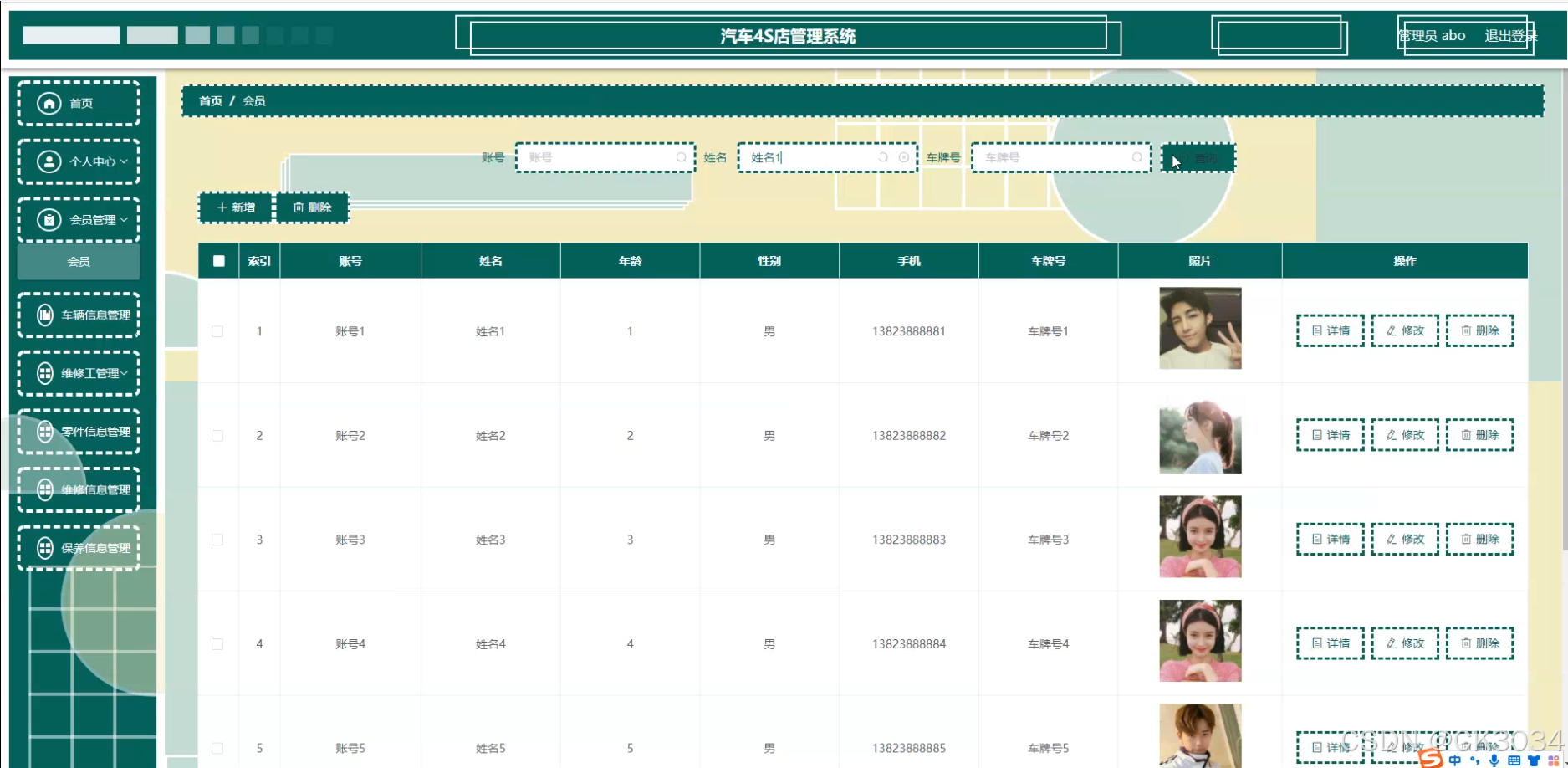Select the 会员 submenu item
Image resolution: width=1568 pixels, height=768 pixels.
tap(79, 261)
